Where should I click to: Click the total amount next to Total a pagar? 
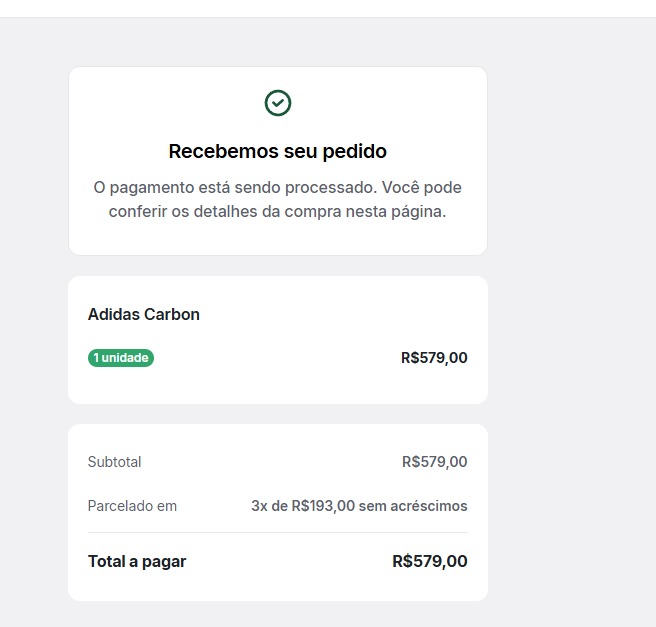tap(430, 561)
